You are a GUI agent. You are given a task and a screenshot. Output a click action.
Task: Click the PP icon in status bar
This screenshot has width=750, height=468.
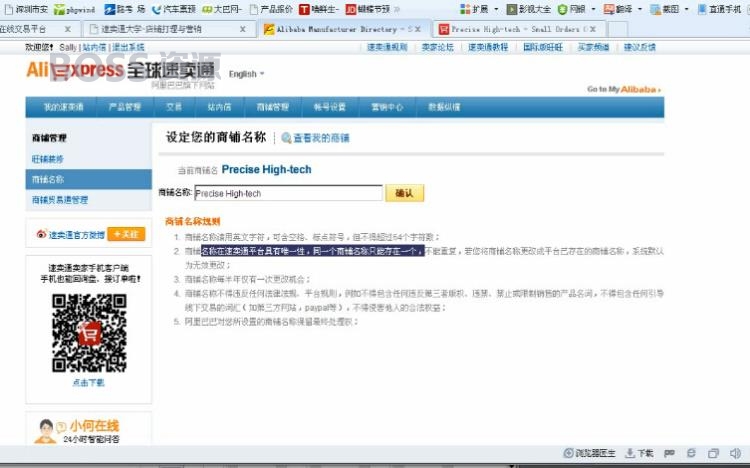(670, 453)
